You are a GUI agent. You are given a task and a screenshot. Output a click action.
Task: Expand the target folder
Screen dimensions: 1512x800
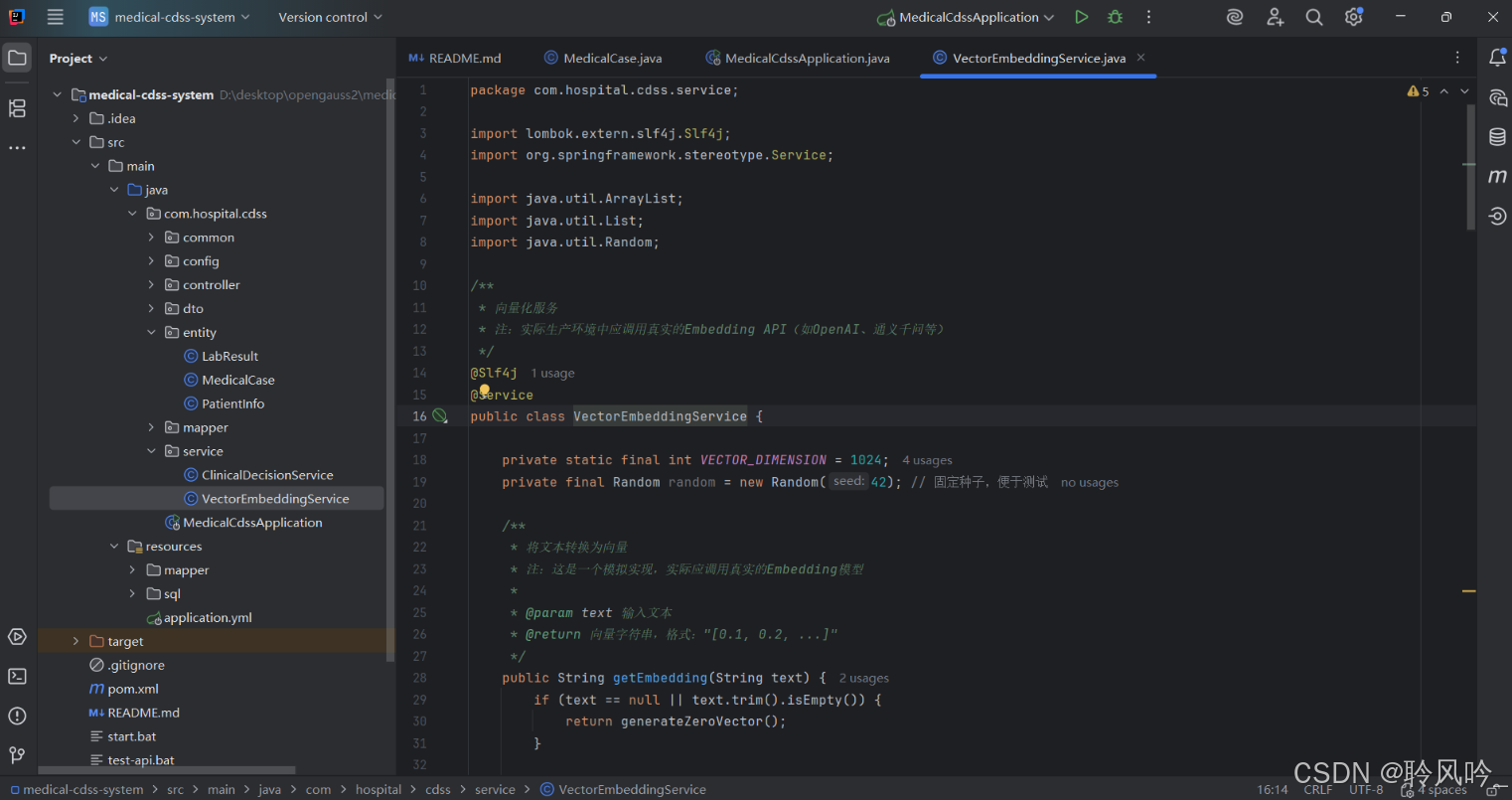(x=76, y=642)
